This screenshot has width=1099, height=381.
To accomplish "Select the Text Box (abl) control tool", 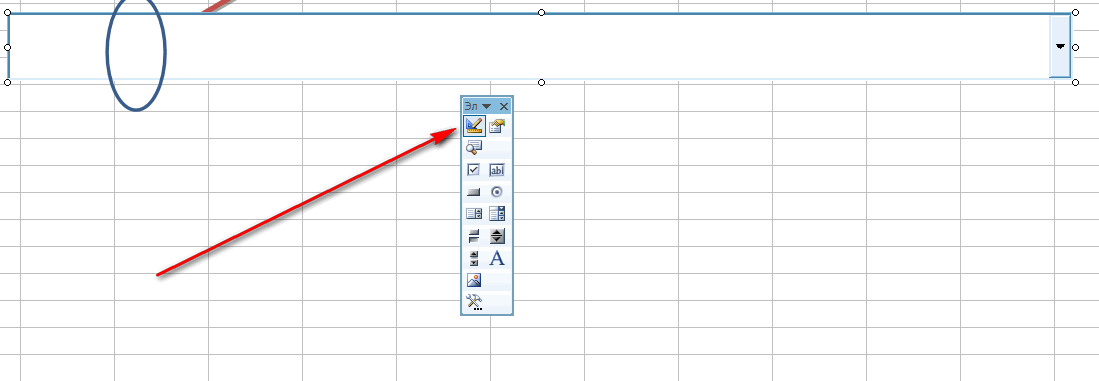I will [497, 170].
